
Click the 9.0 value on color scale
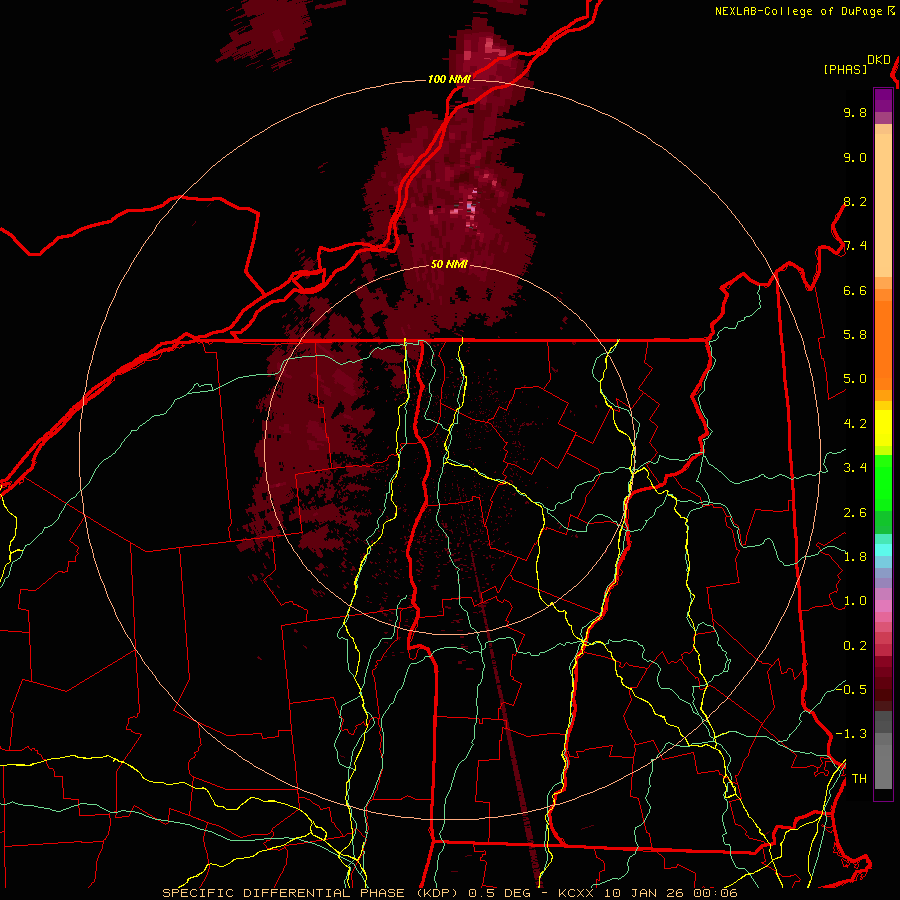point(855,157)
